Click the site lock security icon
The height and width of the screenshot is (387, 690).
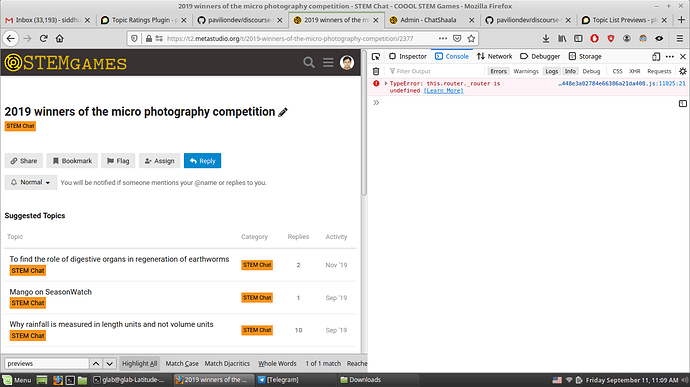[x=149, y=39]
